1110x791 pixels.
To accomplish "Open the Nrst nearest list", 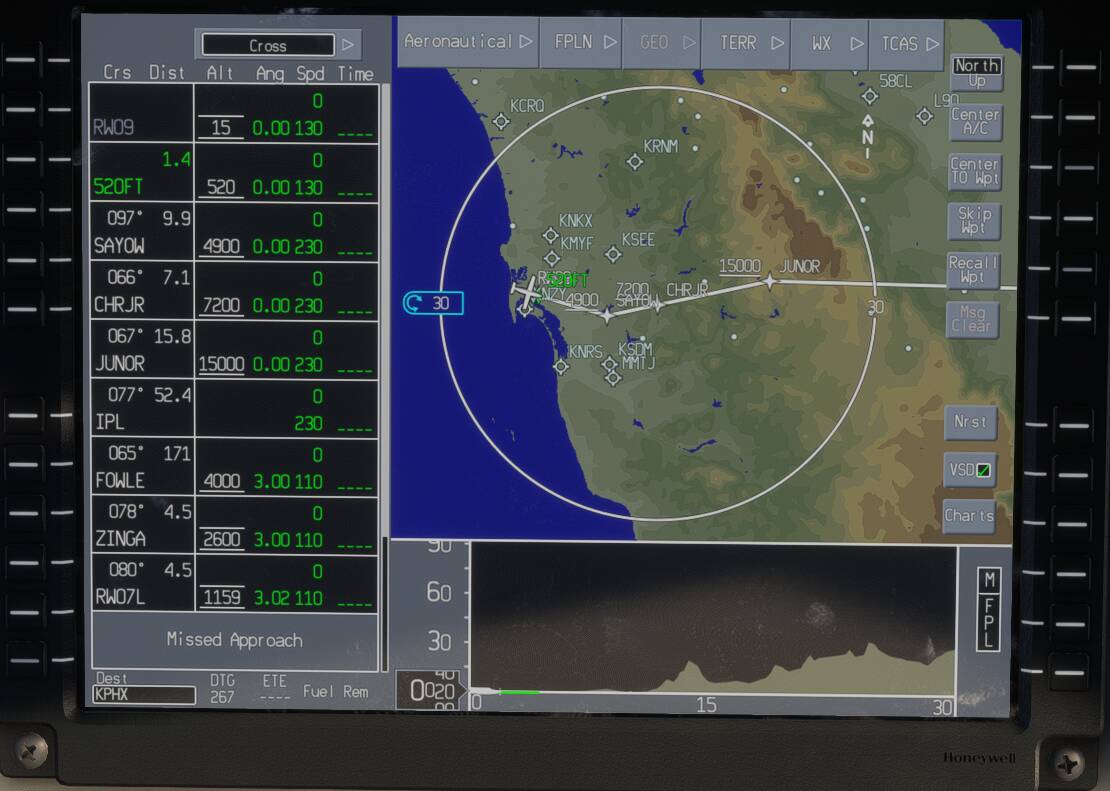I will click(971, 422).
